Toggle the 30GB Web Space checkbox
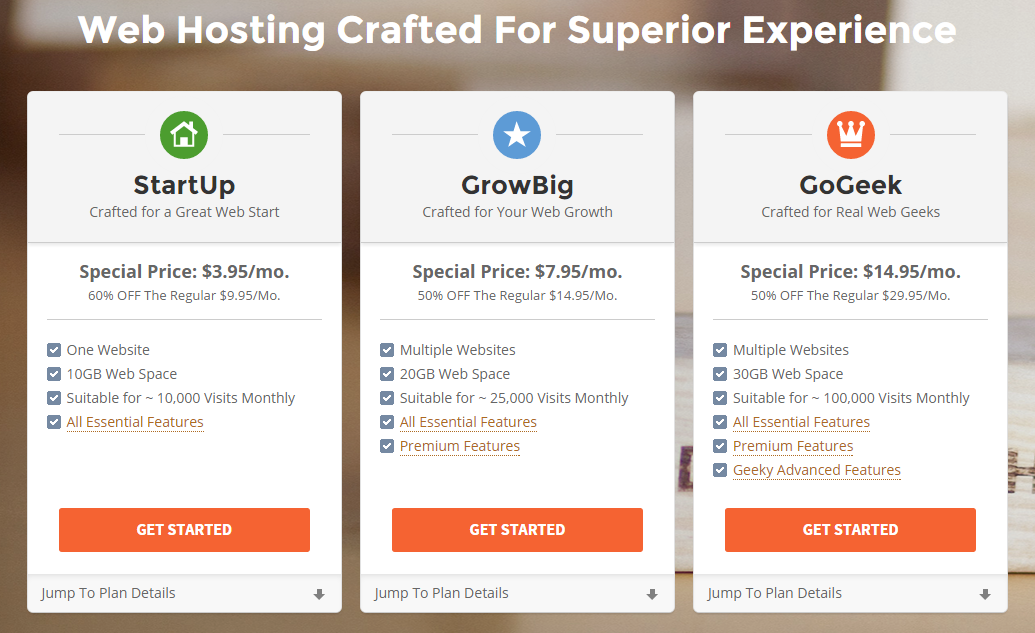The image size is (1035, 633). click(x=720, y=373)
